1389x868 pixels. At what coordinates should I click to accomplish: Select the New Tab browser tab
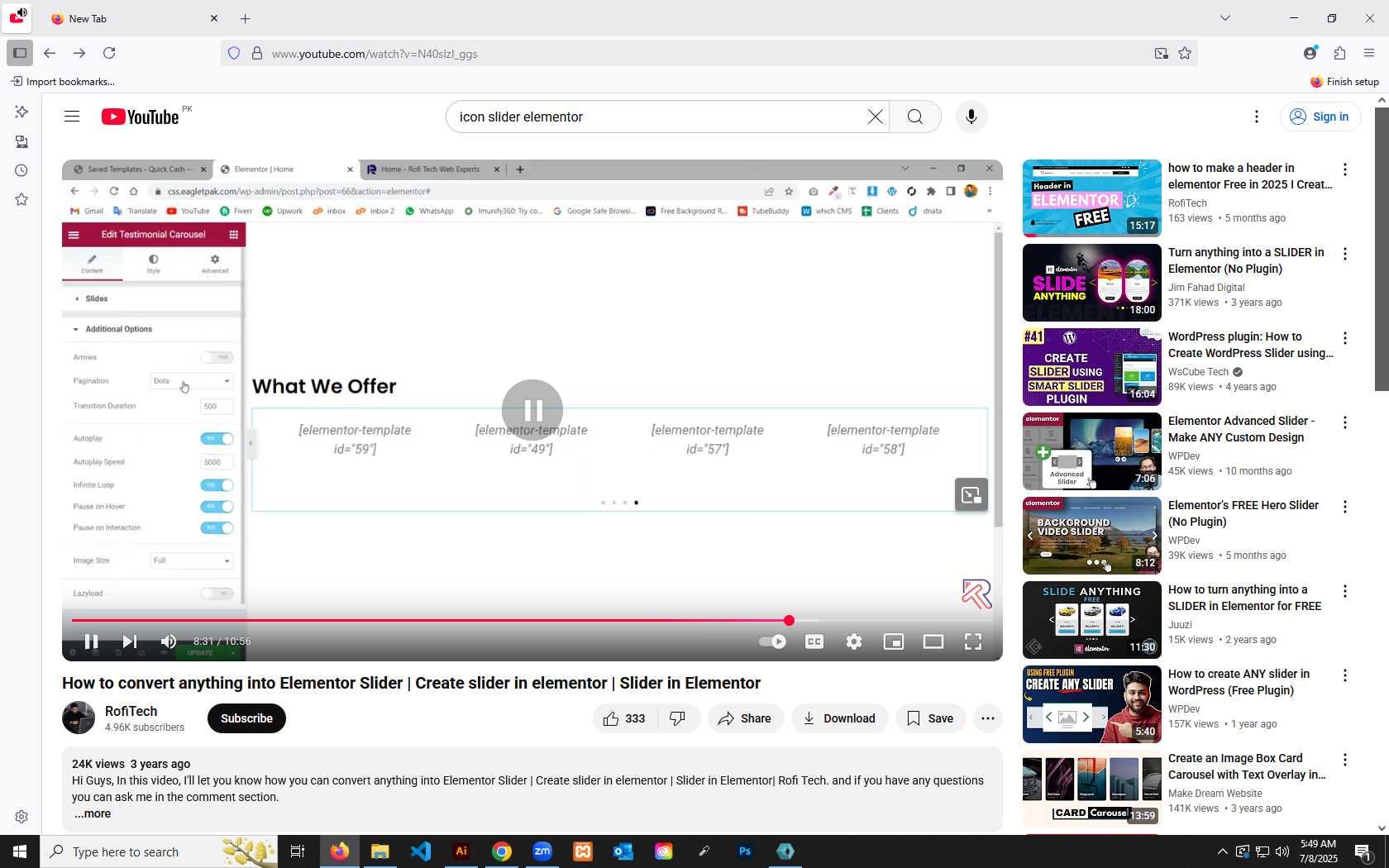[x=132, y=18]
